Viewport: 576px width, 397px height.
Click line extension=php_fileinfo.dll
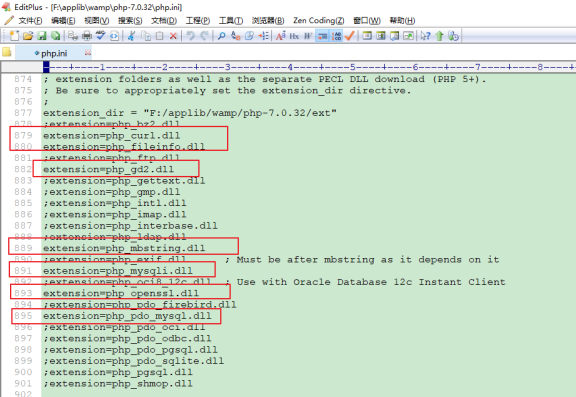pyautogui.click(x=124, y=147)
